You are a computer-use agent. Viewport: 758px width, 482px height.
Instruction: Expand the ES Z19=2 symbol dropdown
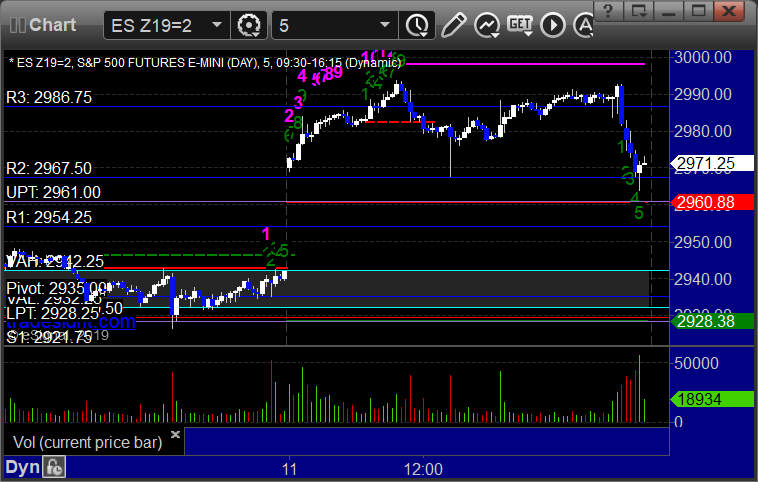point(217,25)
